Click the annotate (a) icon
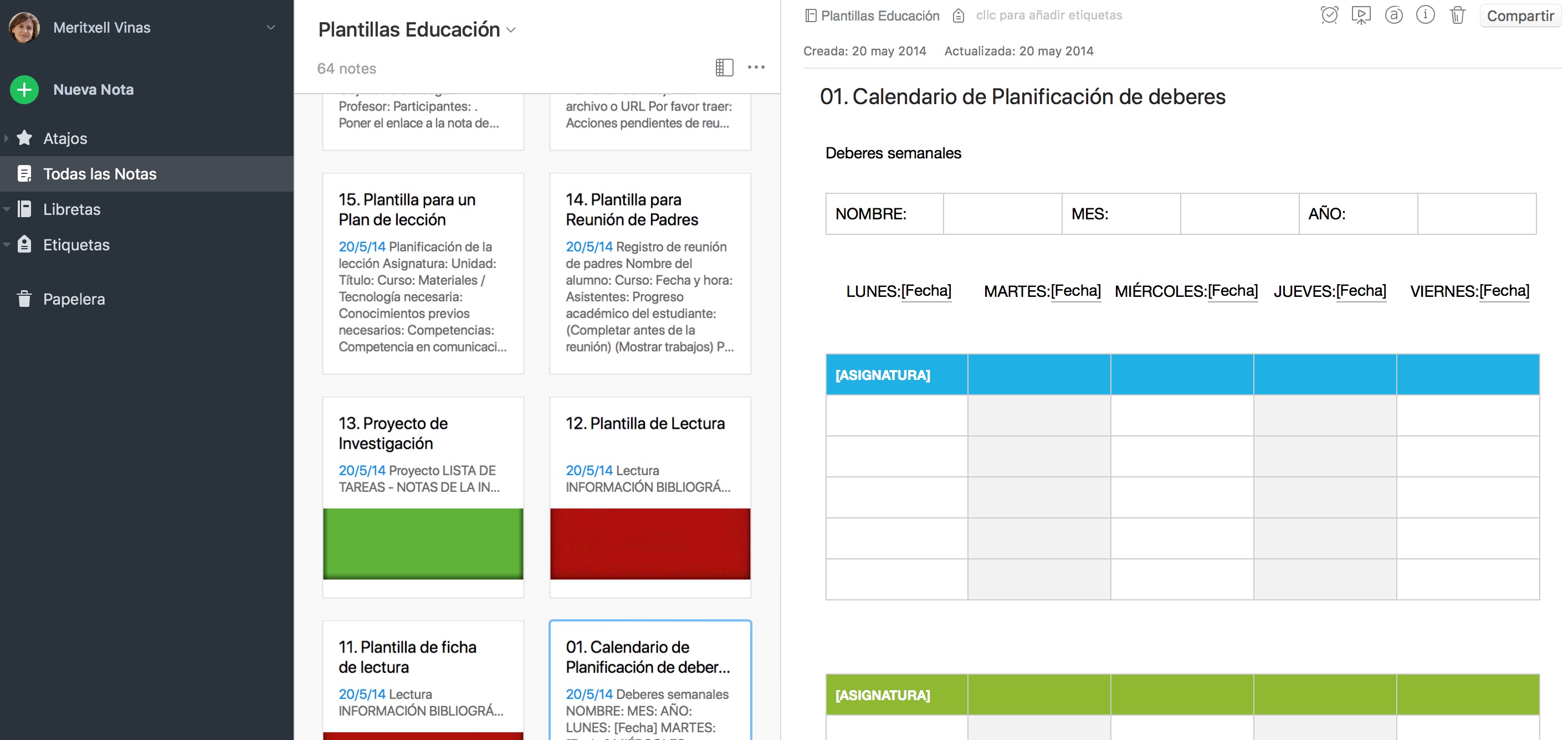This screenshot has width=1568, height=740. click(1393, 15)
